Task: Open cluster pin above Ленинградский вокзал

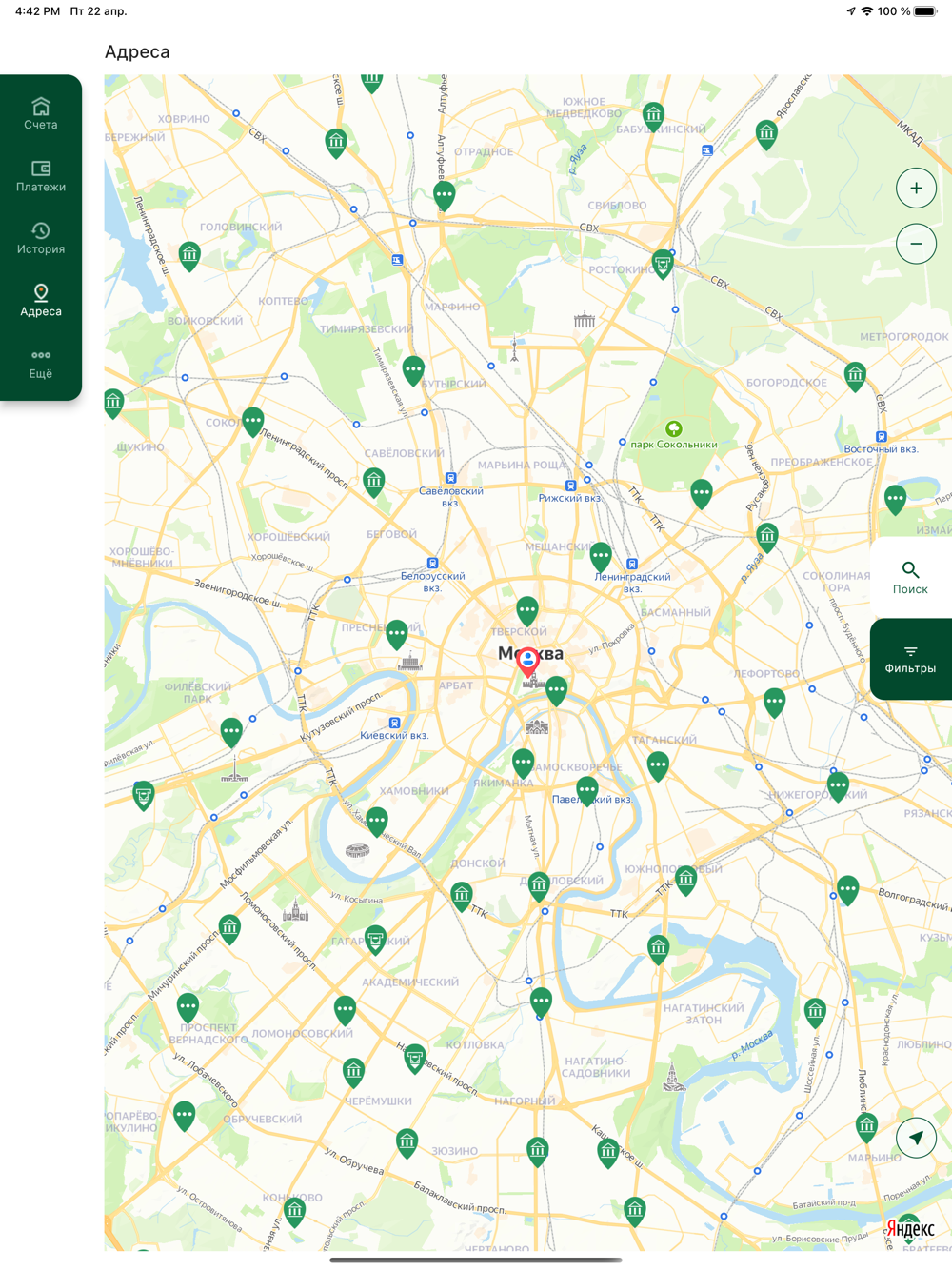Action: [x=601, y=557]
